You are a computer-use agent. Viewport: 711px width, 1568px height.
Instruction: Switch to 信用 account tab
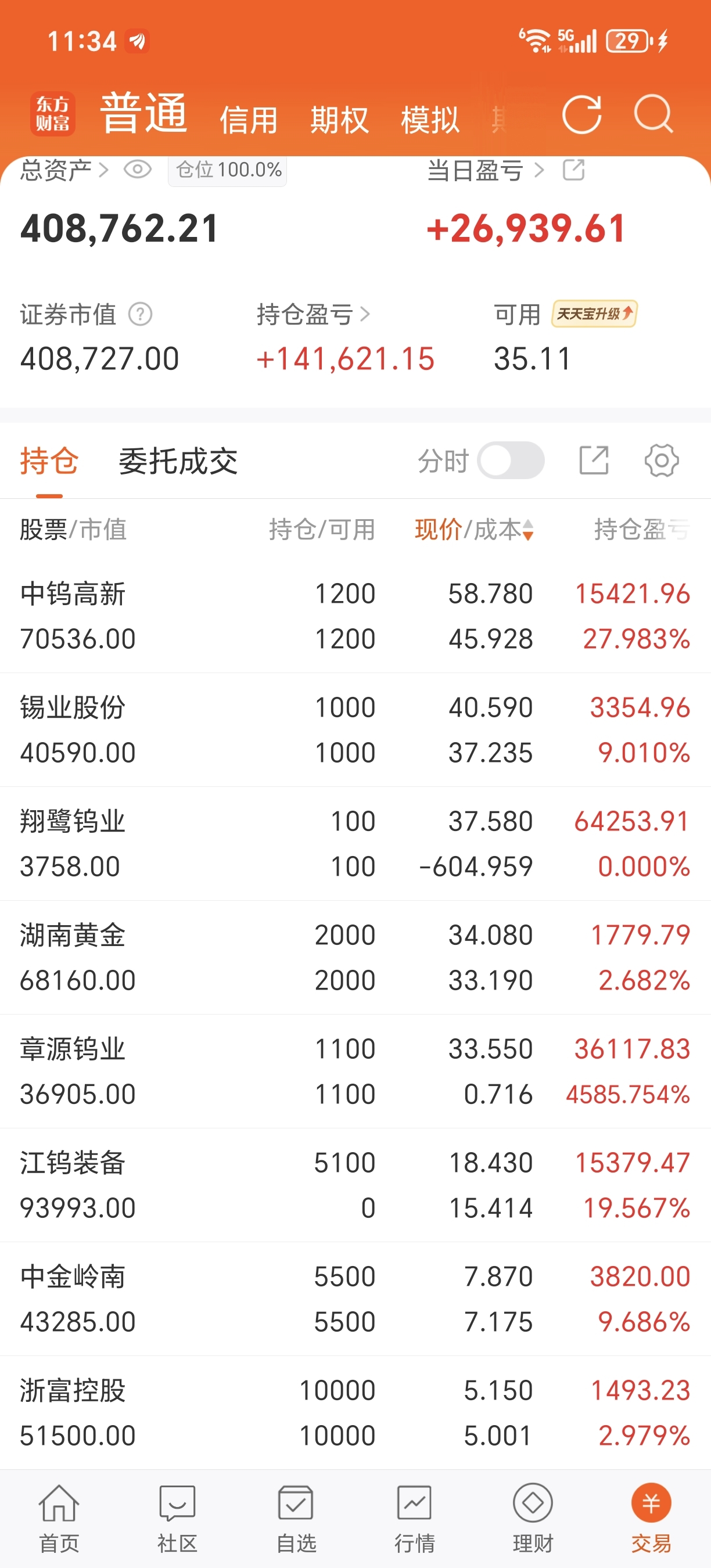point(249,119)
